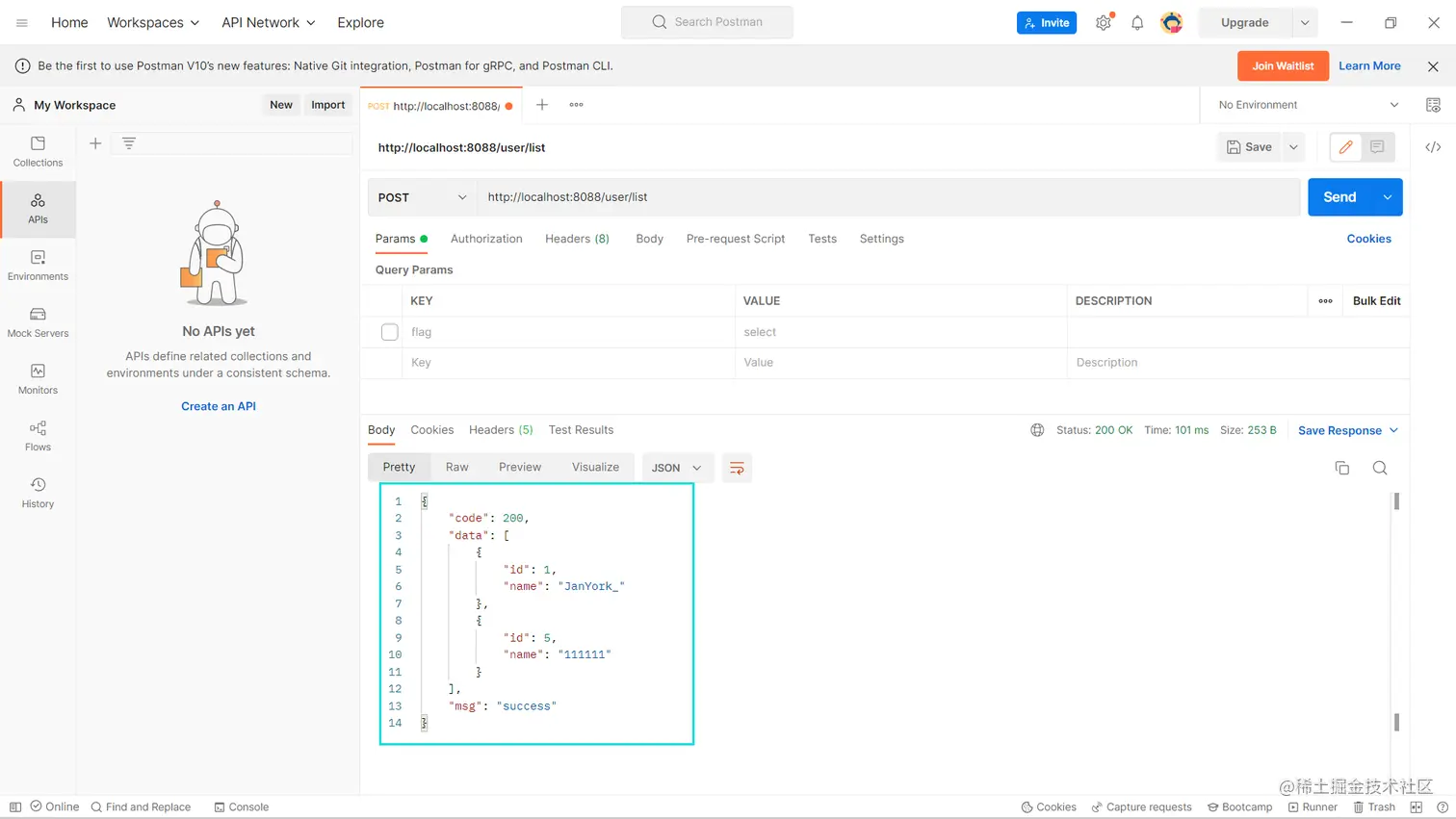Open the hamburger menu icon
This screenshot has width=1456, height=819.
click(x=21, y=22)
